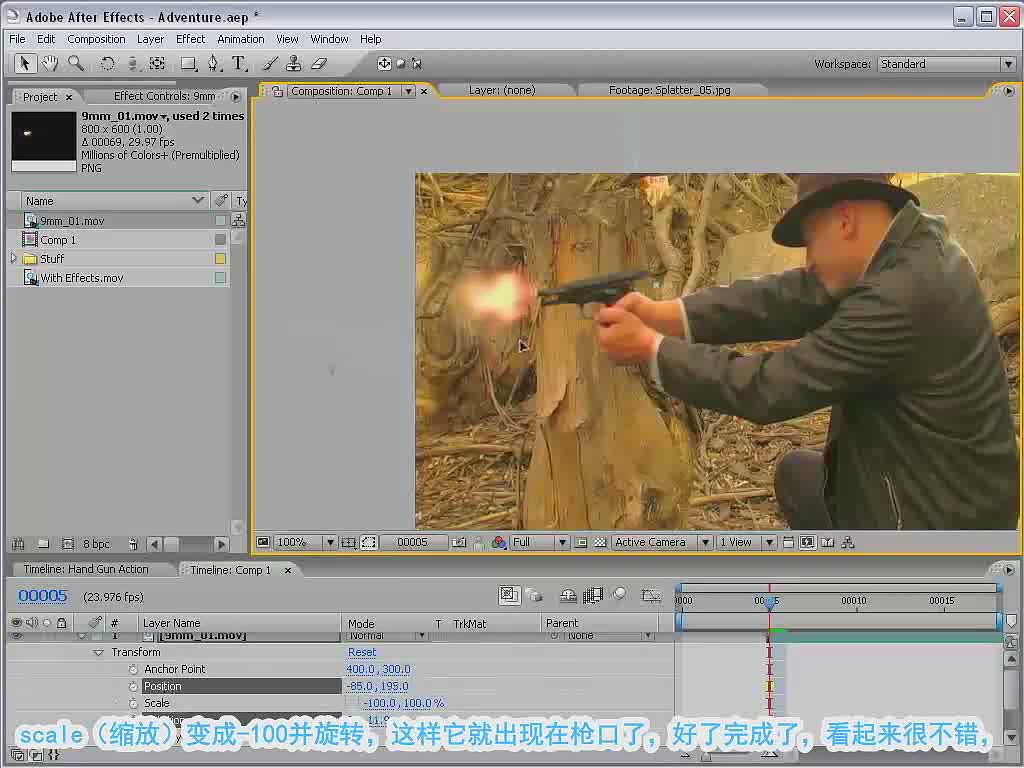This screenshot has height=768, width=1024.
Task: Toggle the Anchor Point stopwatch
Action: pyautogui.click(x=133, y=669)
